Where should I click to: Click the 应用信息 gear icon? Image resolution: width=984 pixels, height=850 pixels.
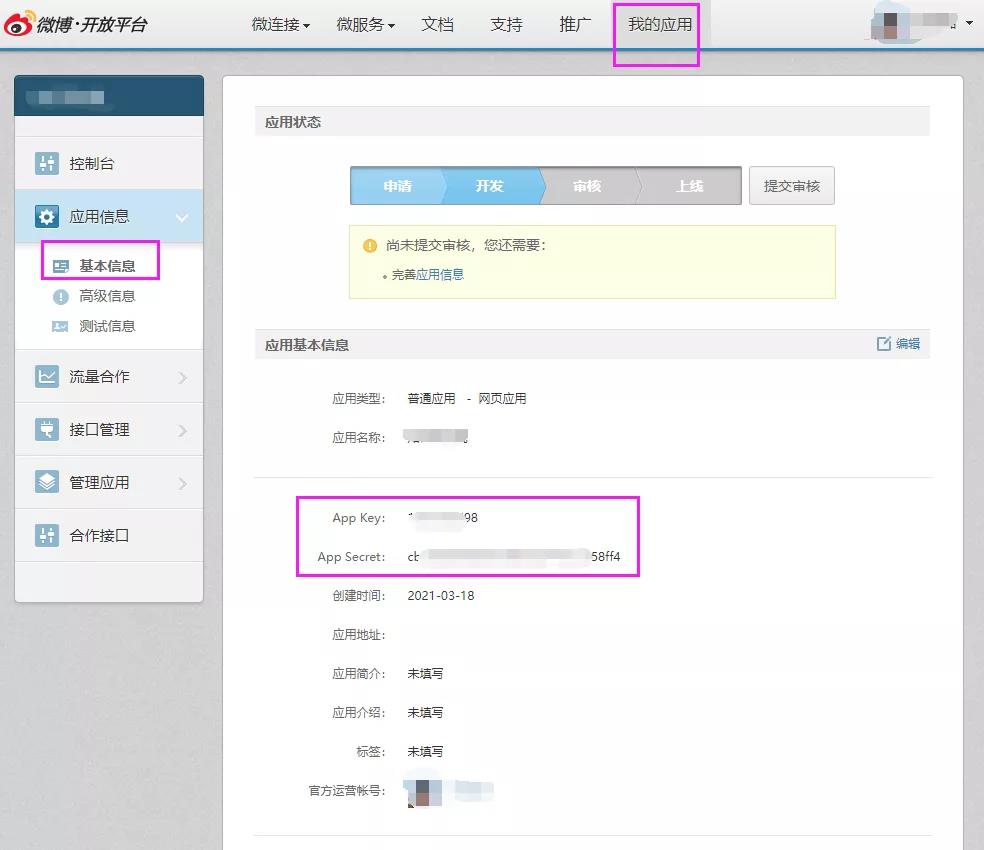47,217
